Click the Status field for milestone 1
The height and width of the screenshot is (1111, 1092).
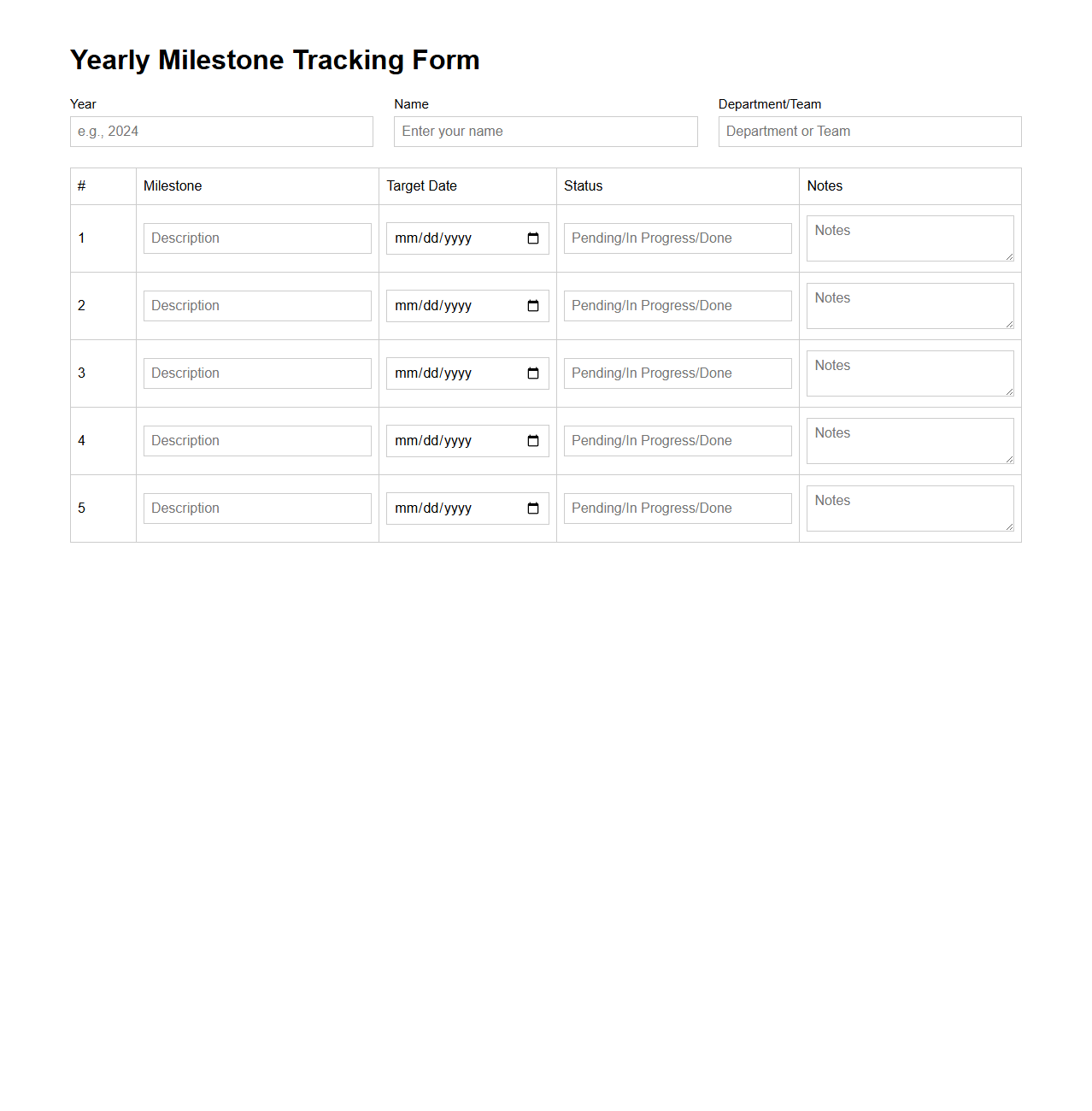[677, 238]
